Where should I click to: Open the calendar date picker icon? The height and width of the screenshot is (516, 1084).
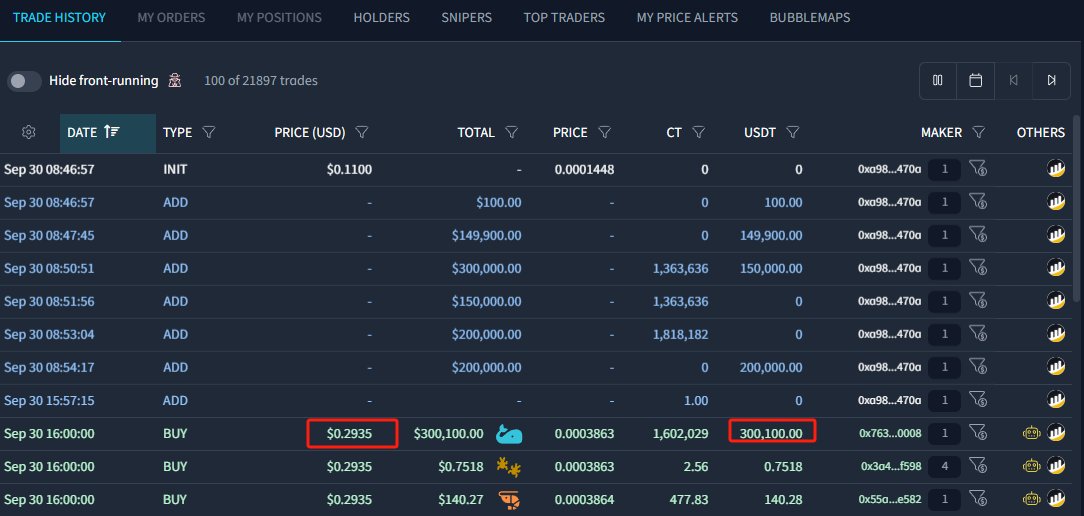click(975, 81)
